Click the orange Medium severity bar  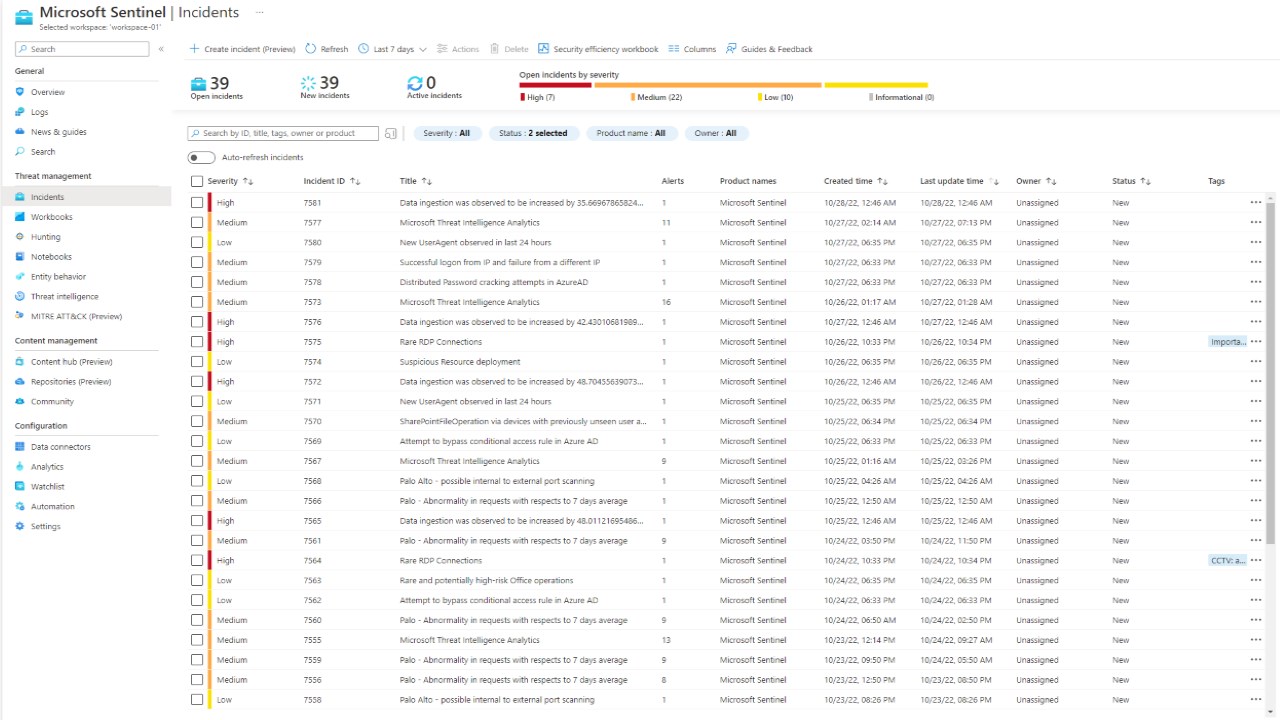pos(708,85)
